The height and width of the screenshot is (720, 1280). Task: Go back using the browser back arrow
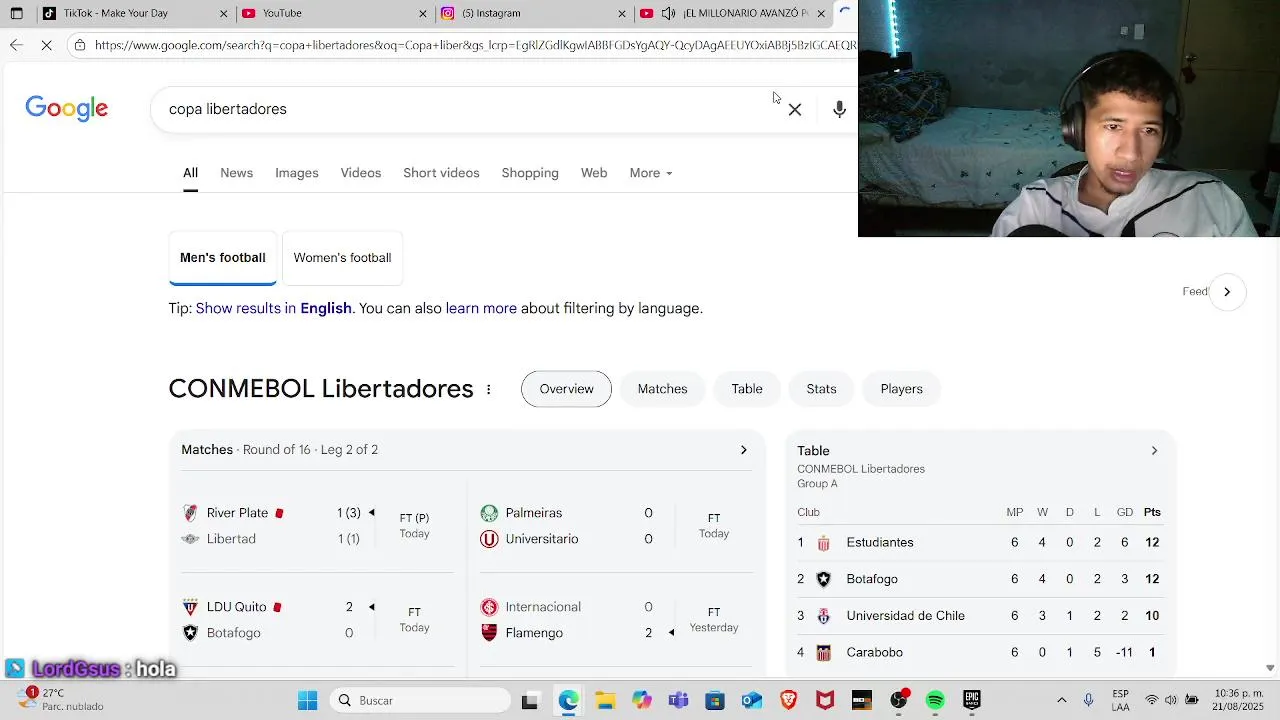(16, 45)
